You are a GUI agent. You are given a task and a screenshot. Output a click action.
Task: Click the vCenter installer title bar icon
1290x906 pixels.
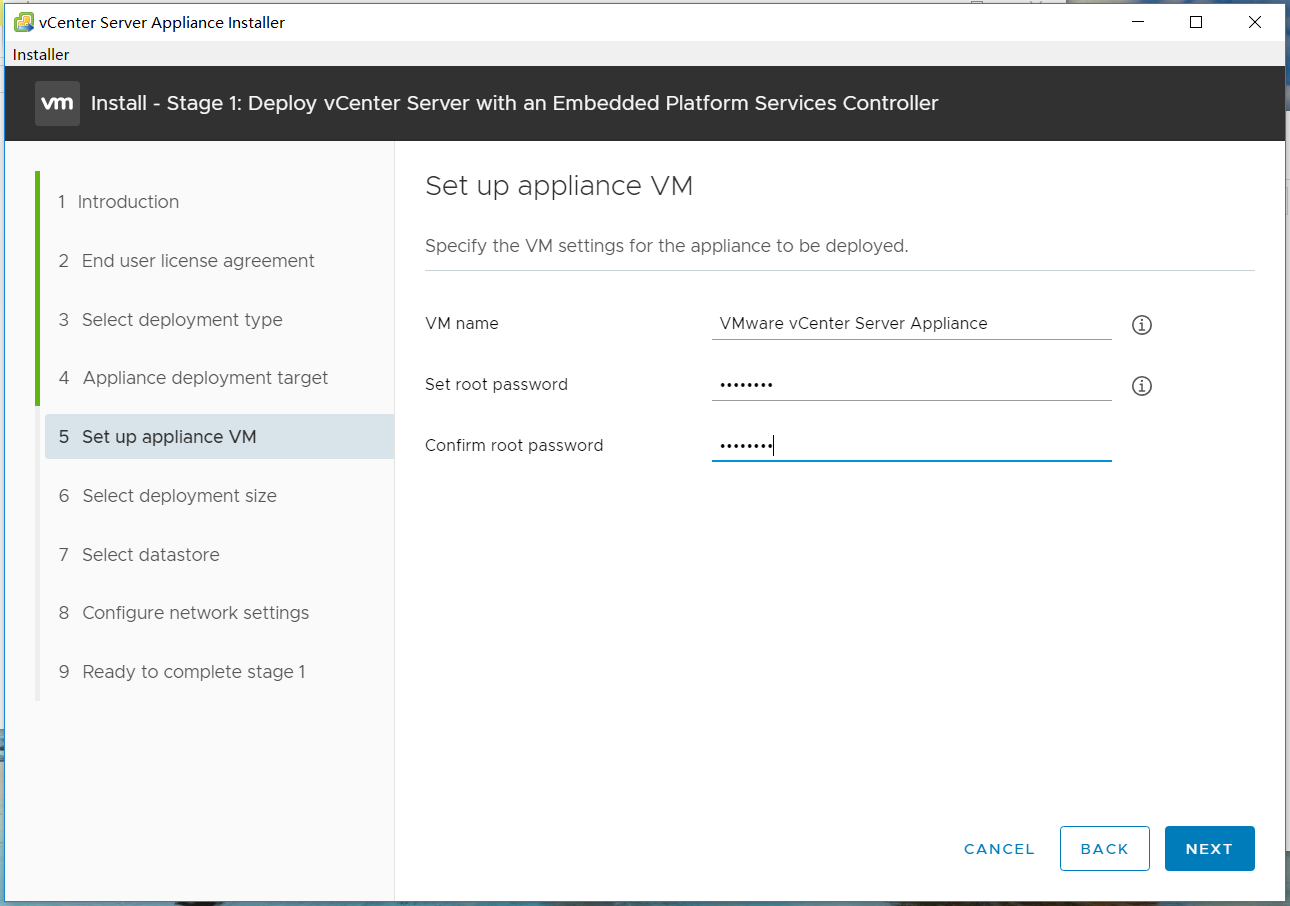click(x=23, y=22)
